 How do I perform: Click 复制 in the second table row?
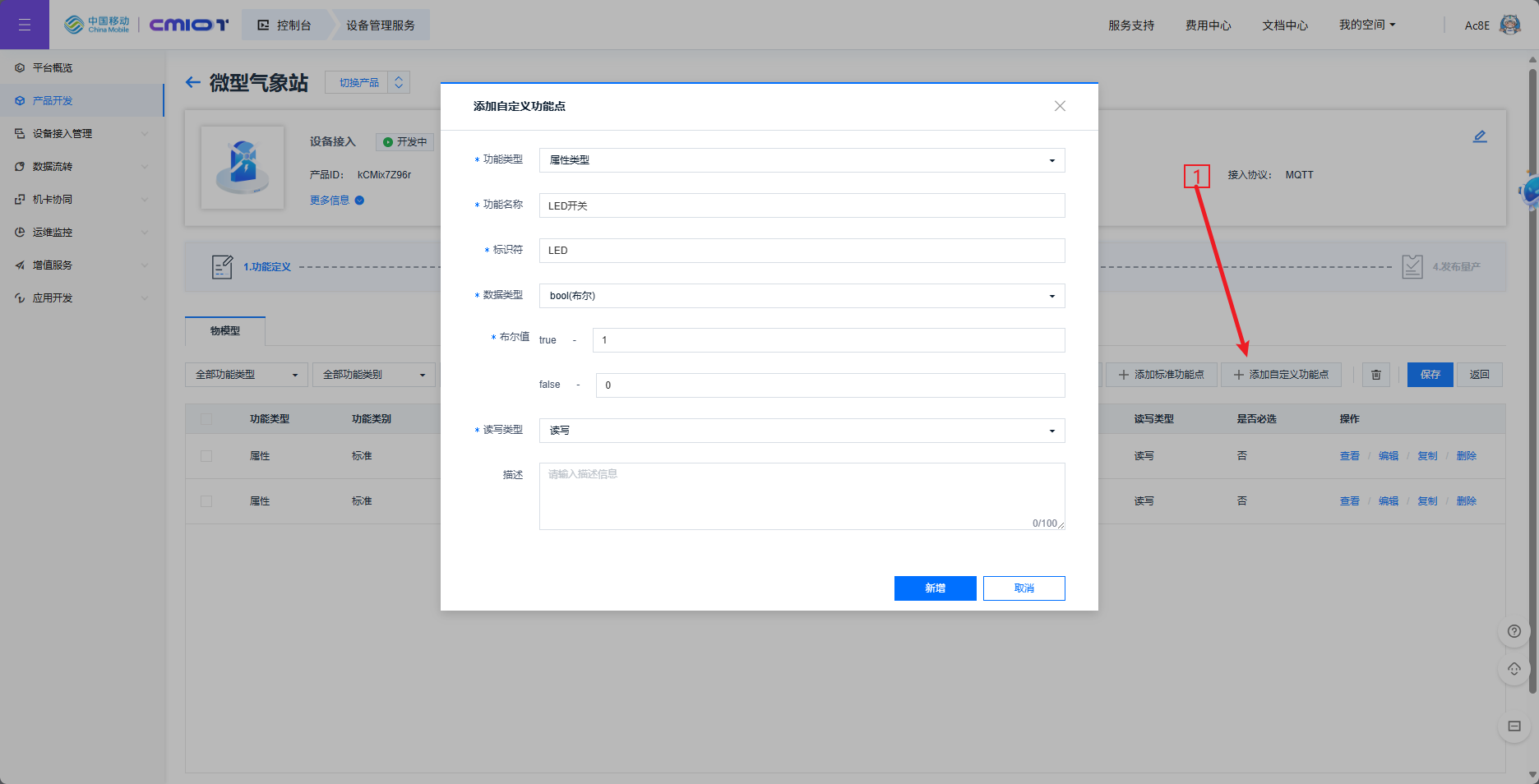1428,501
